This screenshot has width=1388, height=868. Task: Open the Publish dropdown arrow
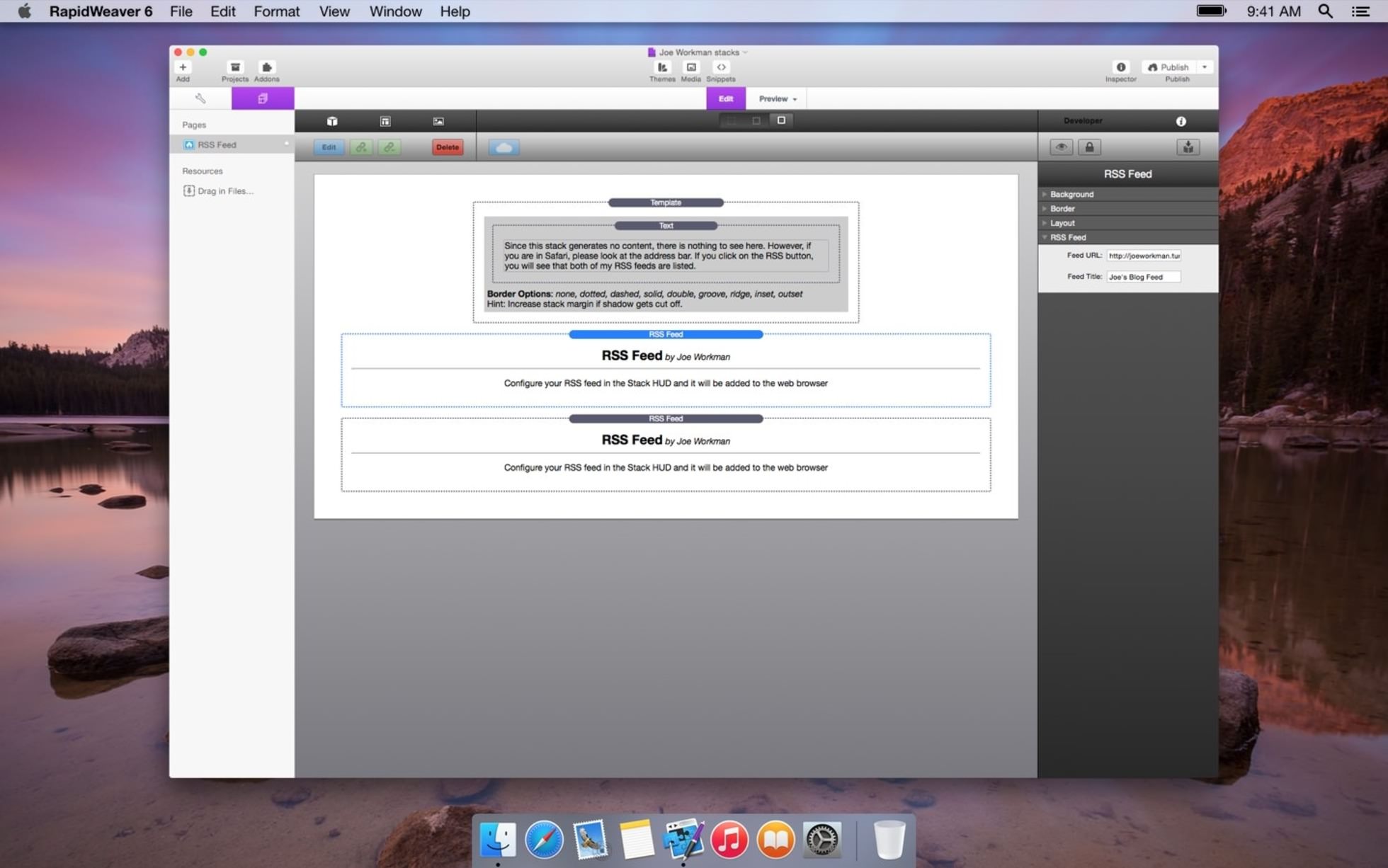[x=1205, y=67]
